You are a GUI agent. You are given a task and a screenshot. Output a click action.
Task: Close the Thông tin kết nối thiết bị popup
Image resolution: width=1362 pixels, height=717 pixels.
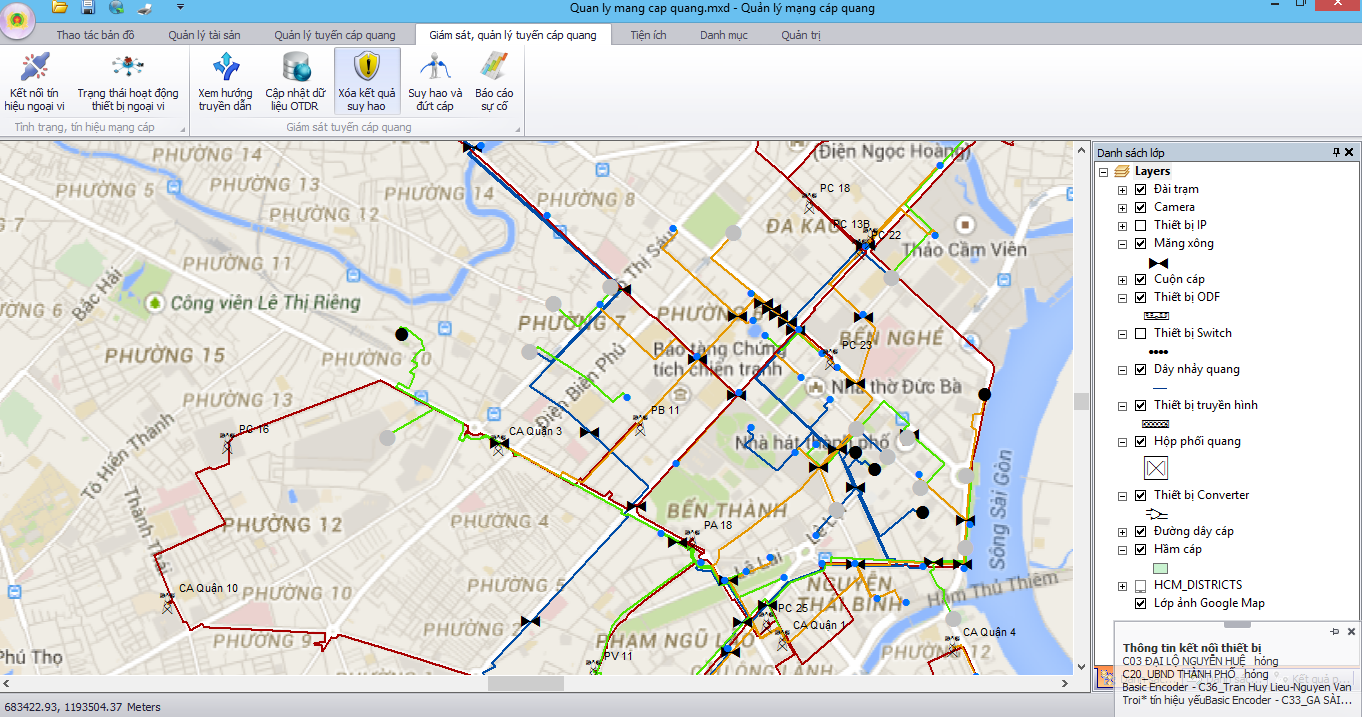pos(1351,632)
